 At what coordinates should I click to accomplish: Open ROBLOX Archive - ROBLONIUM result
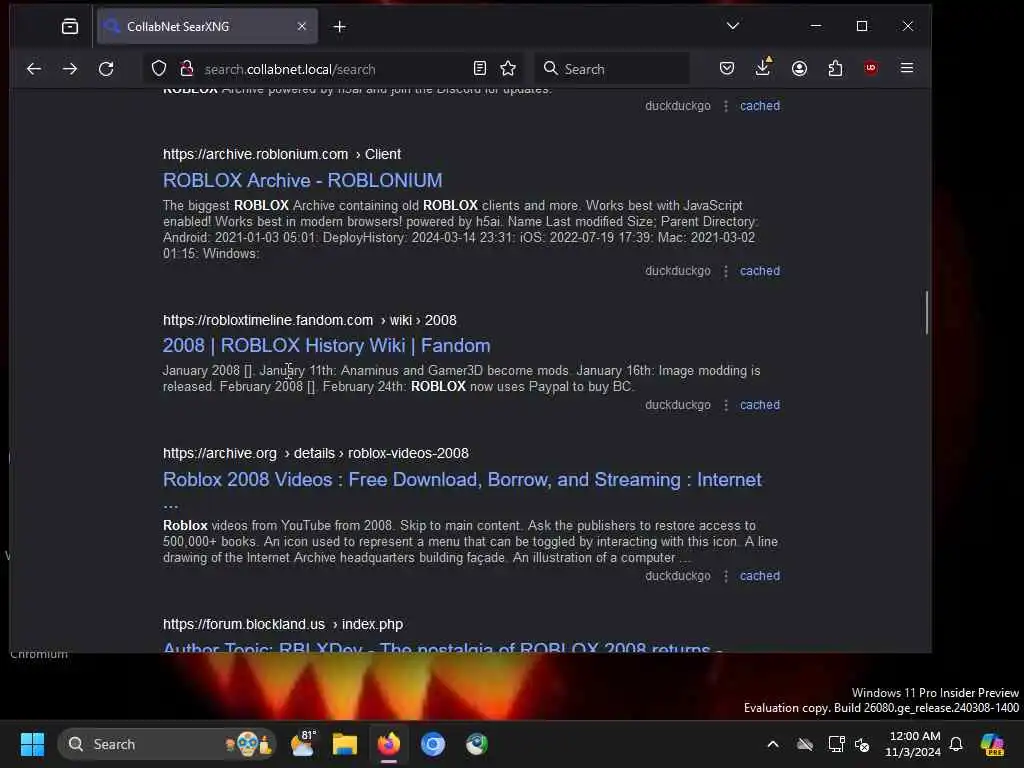click(x=302, y=180)
